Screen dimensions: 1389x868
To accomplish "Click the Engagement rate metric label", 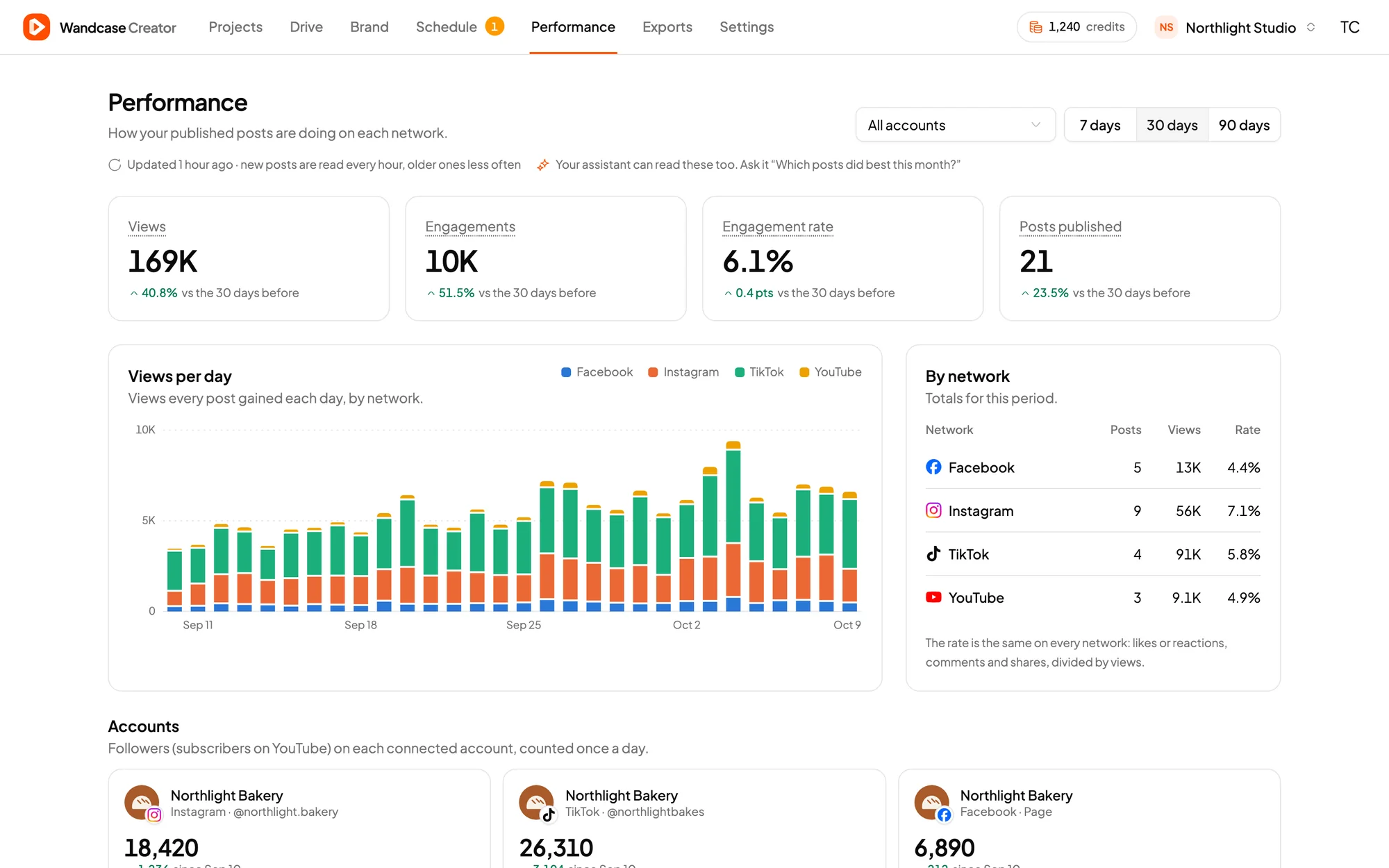I will coord(778,227).
